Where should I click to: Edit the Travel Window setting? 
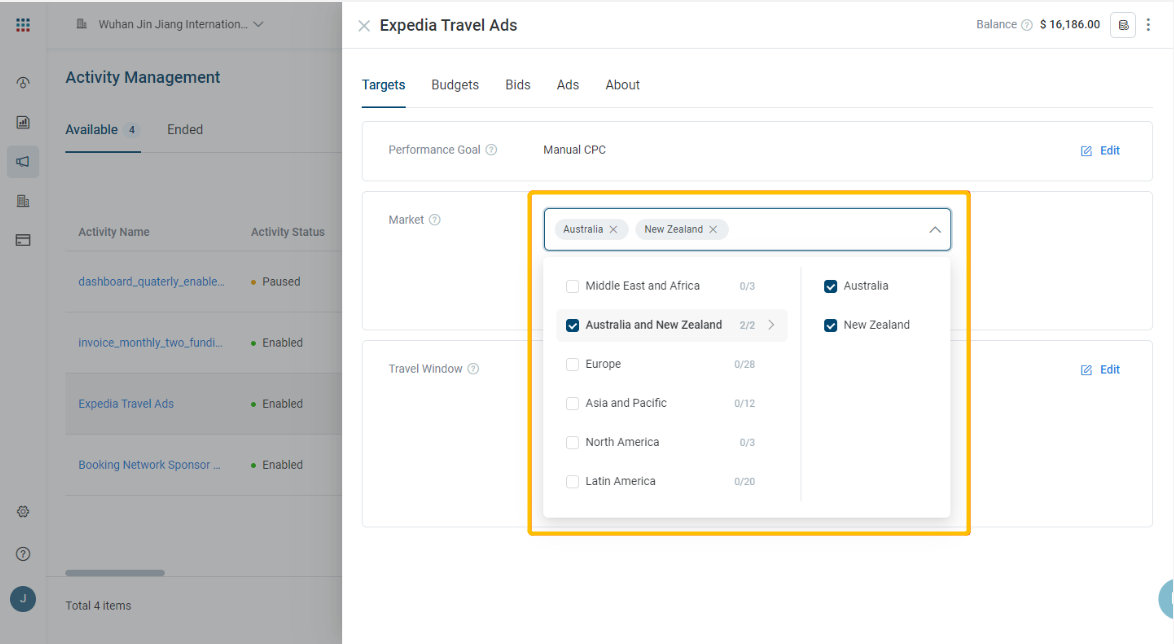[1100, 369]
